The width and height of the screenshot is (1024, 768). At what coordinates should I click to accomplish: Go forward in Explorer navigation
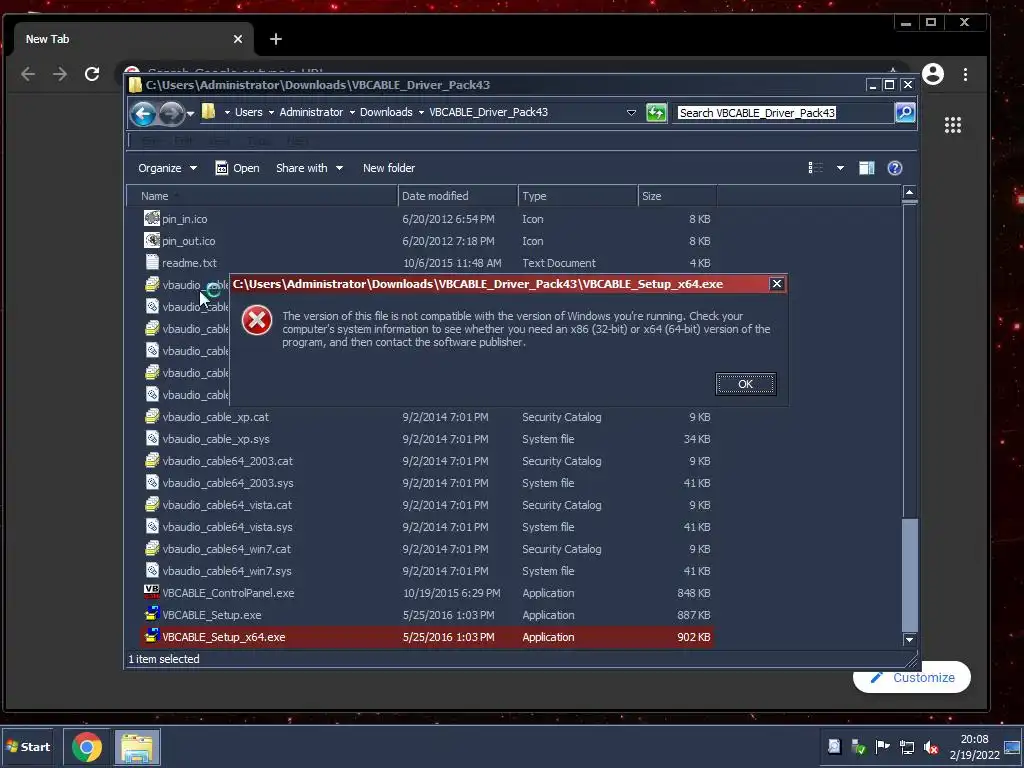pos(171,113)
